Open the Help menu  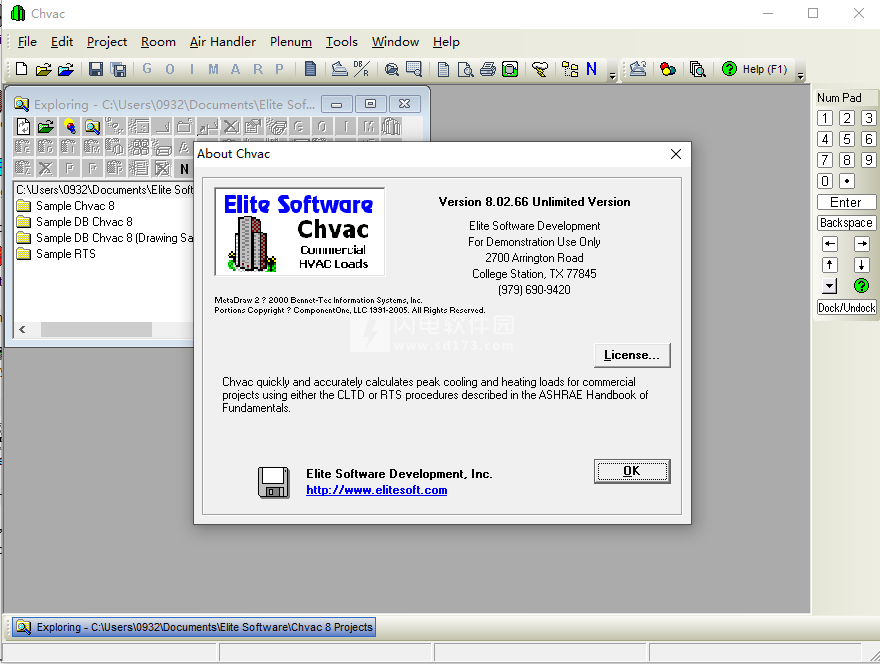tap(446, 42)
